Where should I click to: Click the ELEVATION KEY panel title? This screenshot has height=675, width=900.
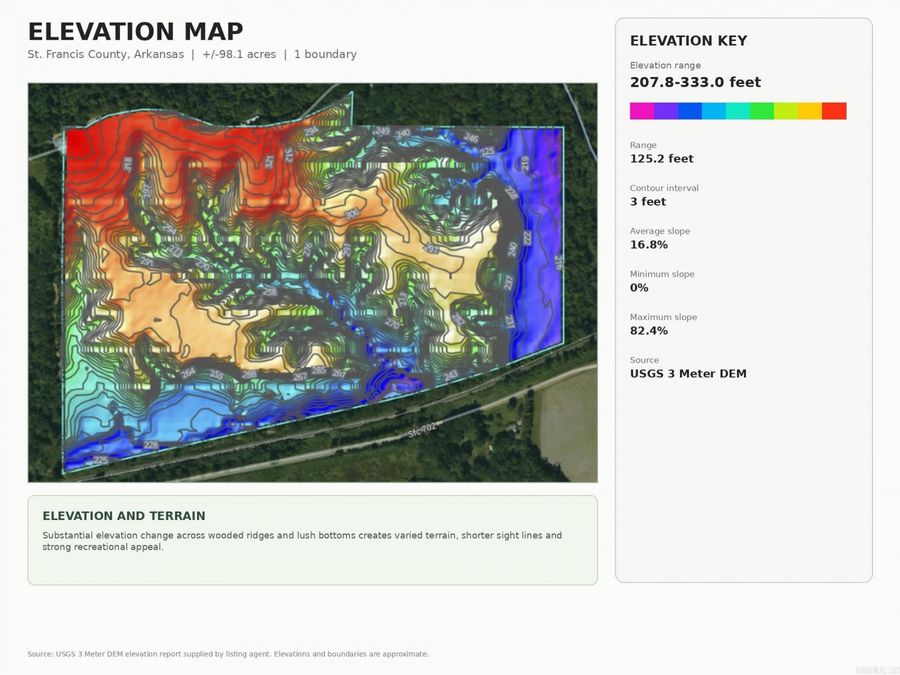coord(688,41)
